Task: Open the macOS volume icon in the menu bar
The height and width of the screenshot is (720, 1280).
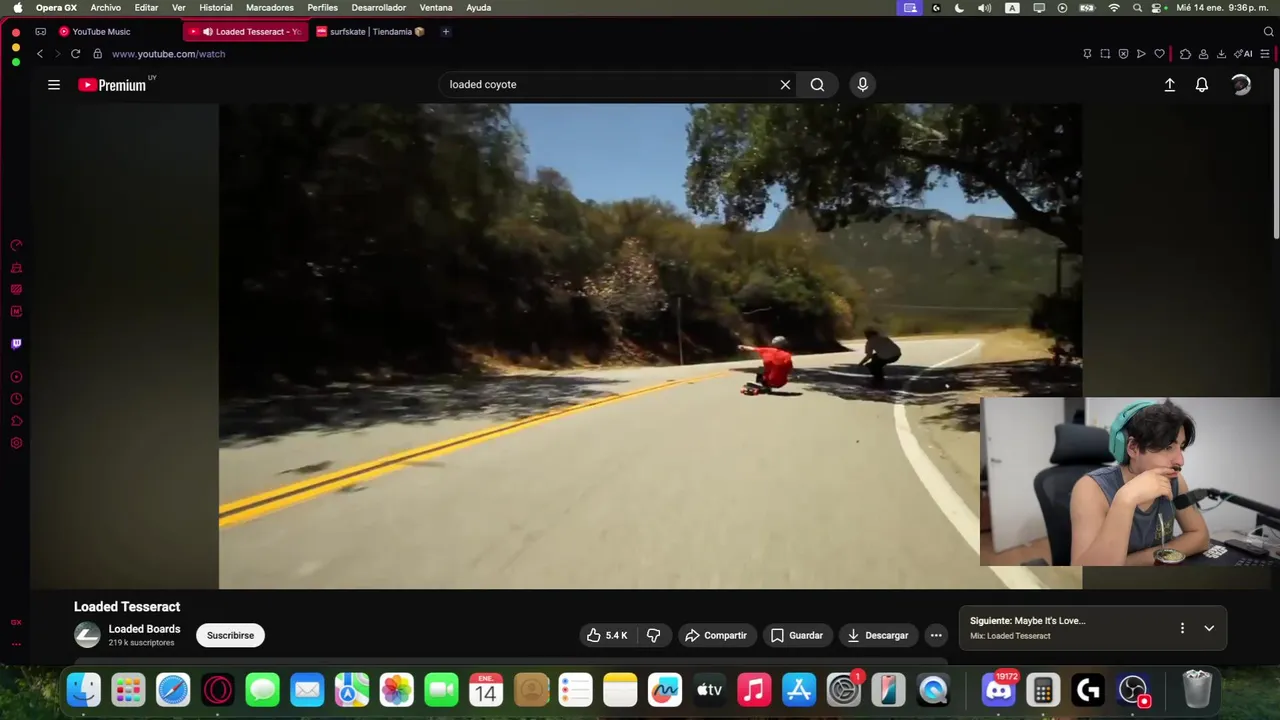Action: pos(984,8)
